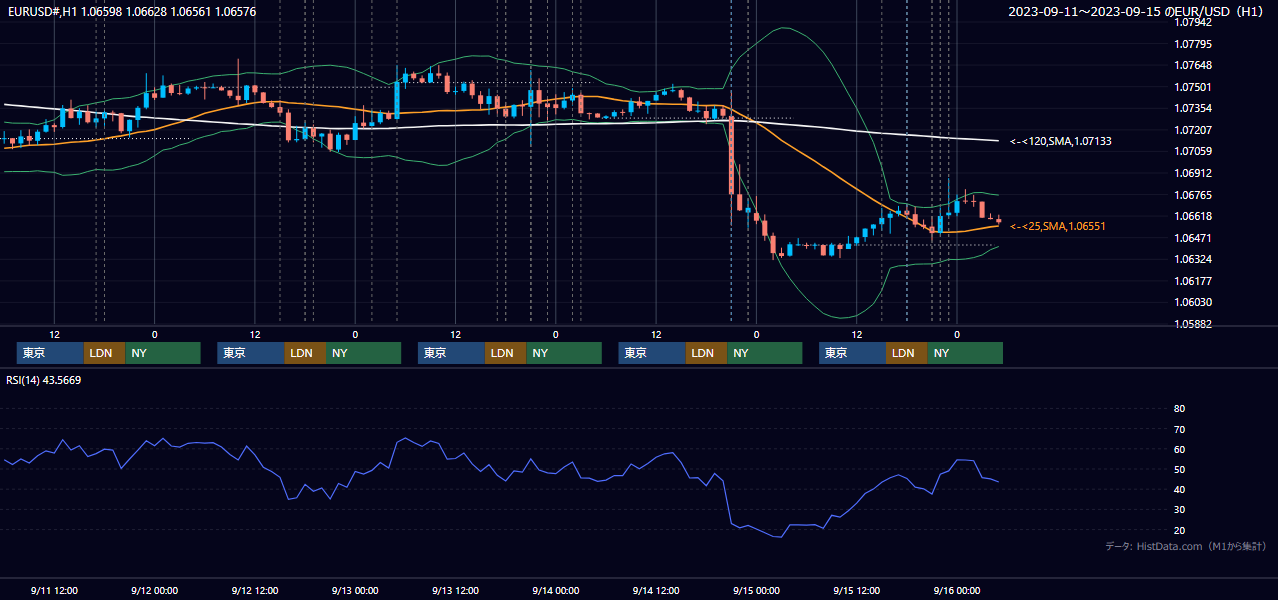Screen dimensions: 1278x600
Task: Click price axis value 1.06471
Action: coord(1192,238)
